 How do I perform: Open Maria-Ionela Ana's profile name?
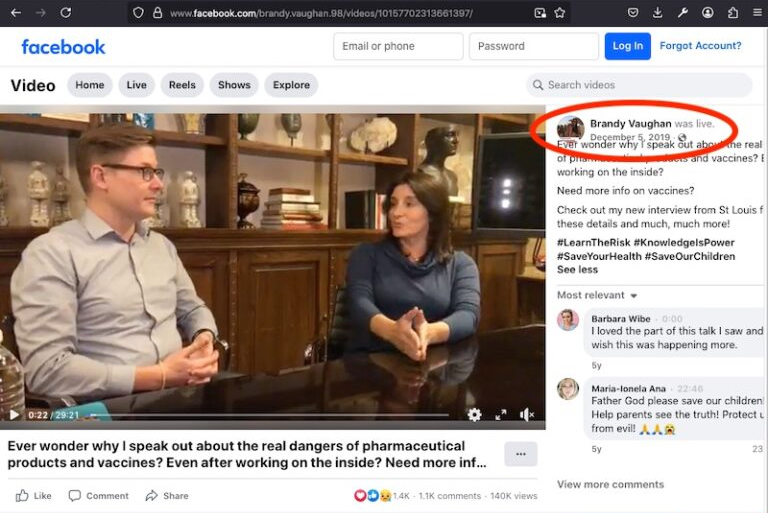pos(628,389)
